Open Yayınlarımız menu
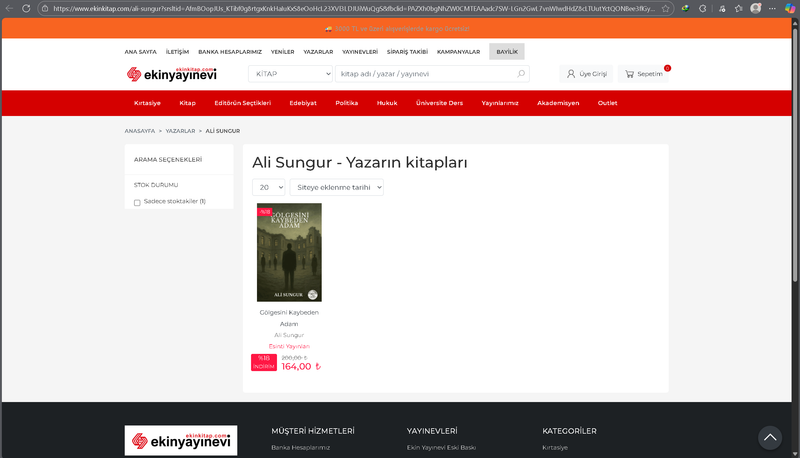 (x=500, y=103)
